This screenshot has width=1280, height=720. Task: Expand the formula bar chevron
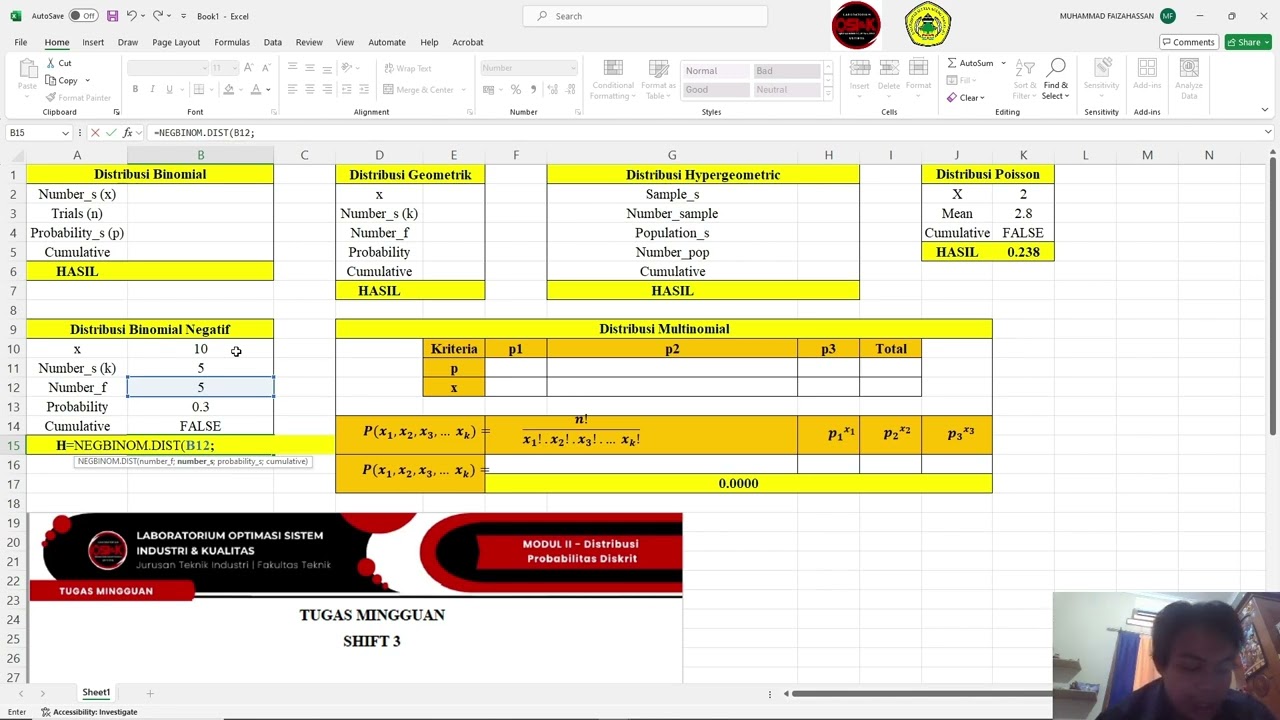point(1268,132)
